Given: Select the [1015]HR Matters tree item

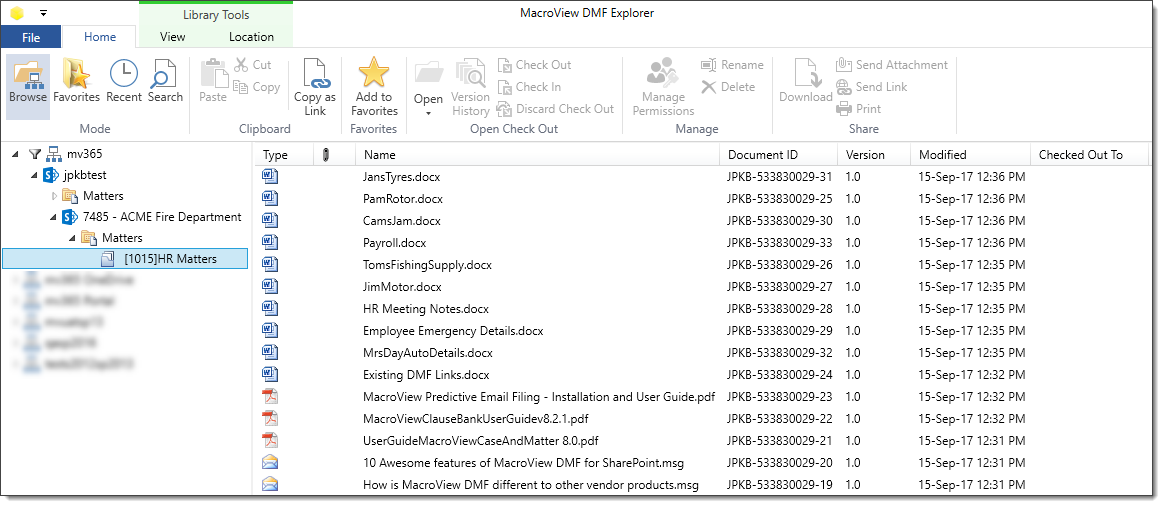Looking at the screenshot, I should pos(125,259).
